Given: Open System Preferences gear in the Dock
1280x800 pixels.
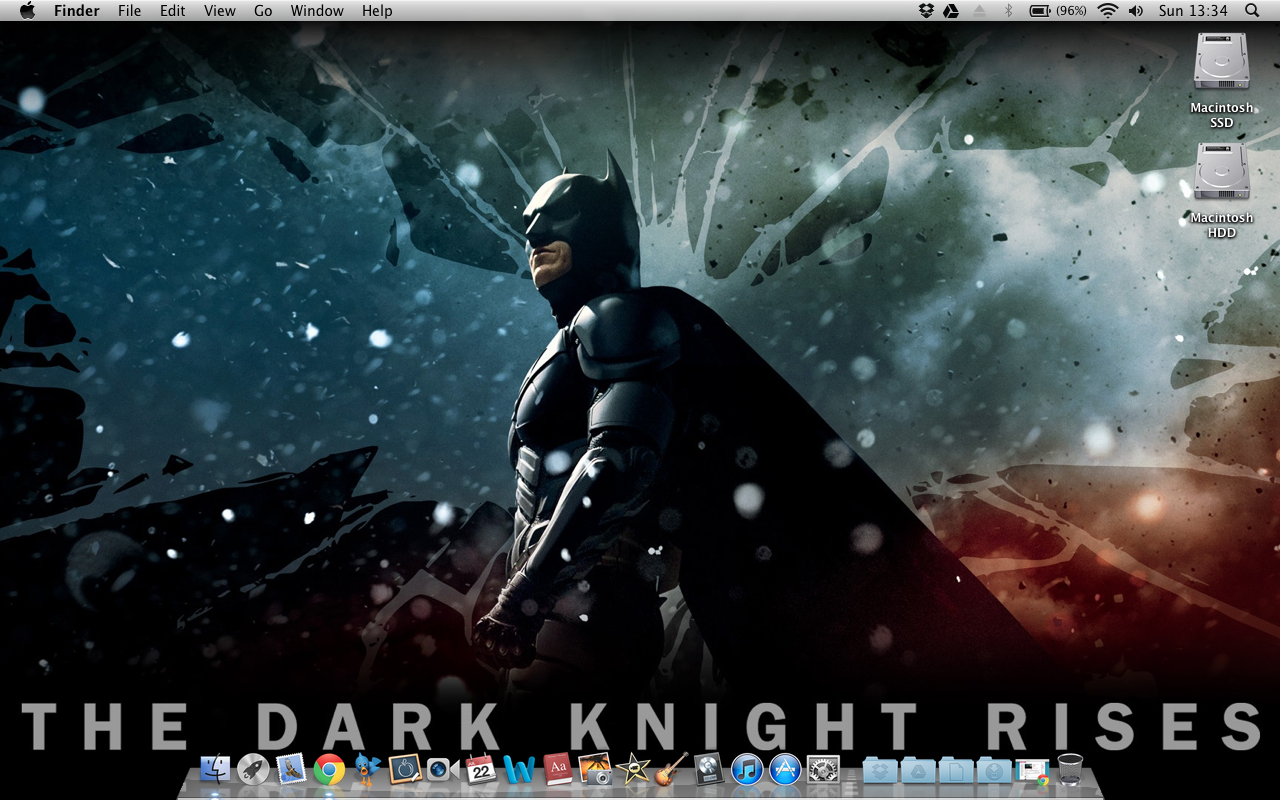Looking at the screenshot, I should pos(823,769).
